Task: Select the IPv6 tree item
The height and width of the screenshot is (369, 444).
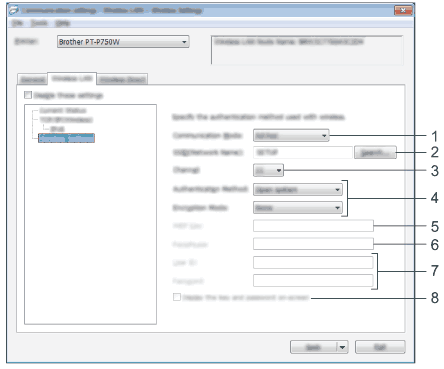Action: [57, 128]
